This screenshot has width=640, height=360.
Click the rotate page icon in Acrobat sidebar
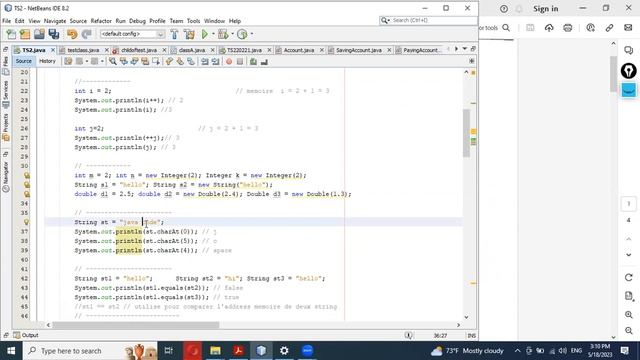tap(629, 278)
